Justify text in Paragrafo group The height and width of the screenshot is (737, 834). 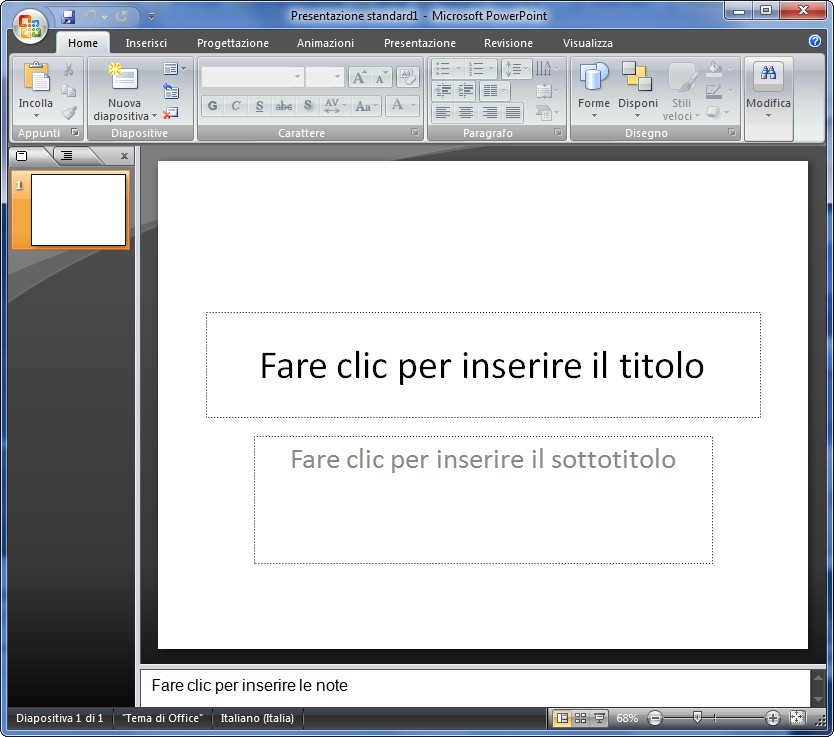[x=513, y=112]
